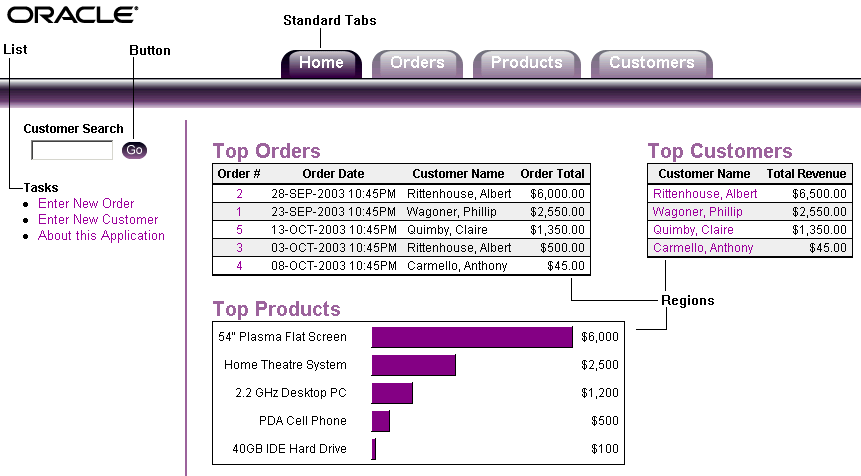
Task: Open the Enter New Customer link
Action: [98, 220]
